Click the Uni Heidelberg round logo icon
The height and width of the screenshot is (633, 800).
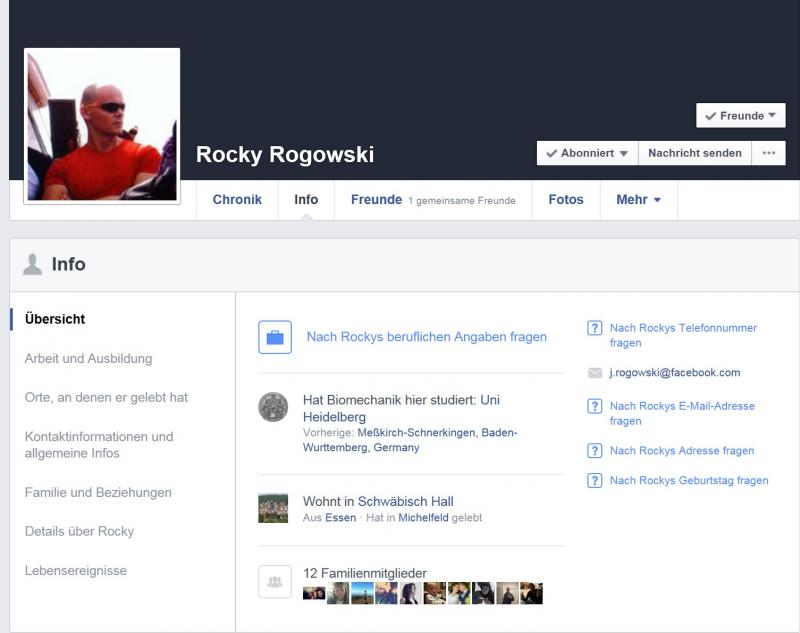pyautogui.click(x=273, y=407)
